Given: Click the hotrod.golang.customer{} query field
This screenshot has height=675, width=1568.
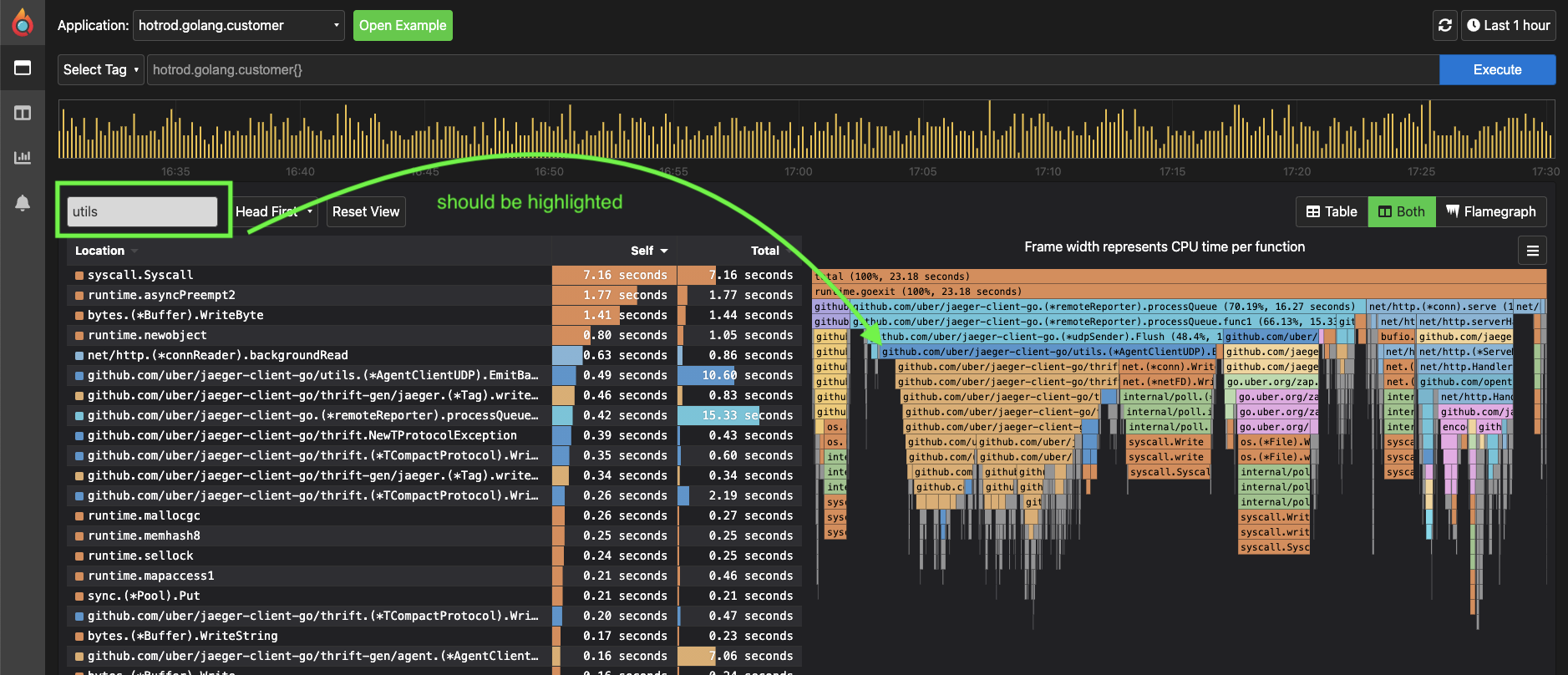Looking at the screenshot, I should tap(793, 69).
